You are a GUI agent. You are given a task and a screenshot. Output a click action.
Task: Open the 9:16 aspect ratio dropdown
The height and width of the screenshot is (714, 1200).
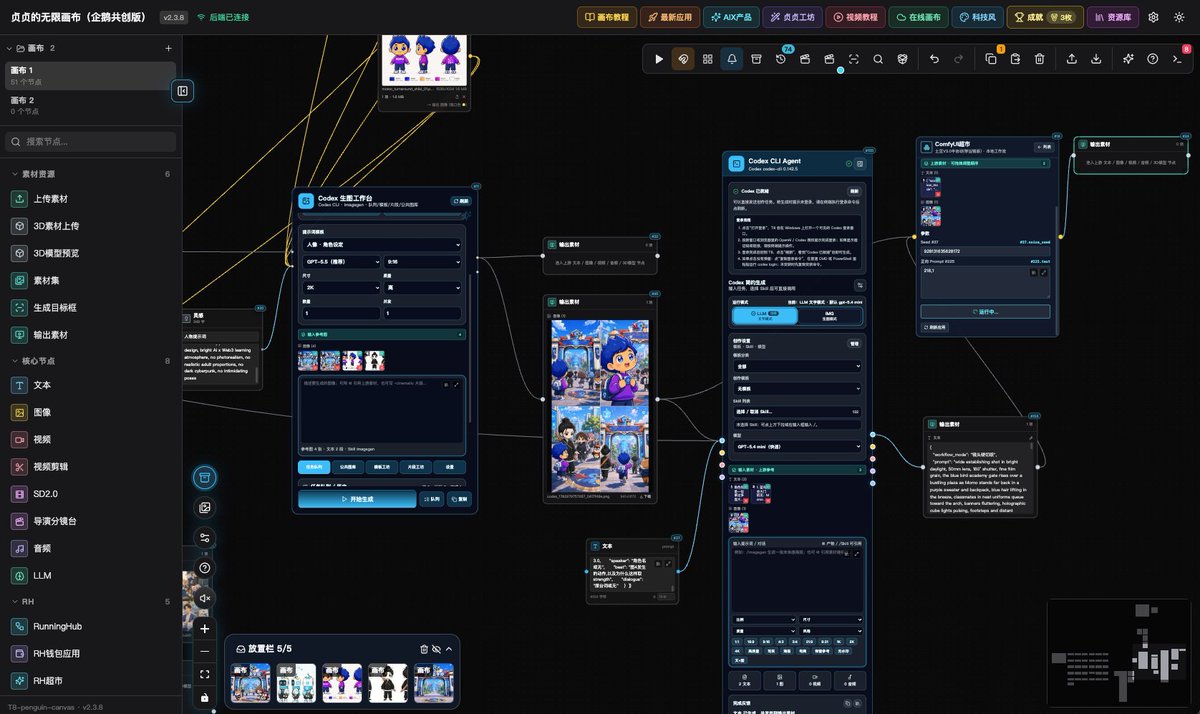click(x=423, y=262)
